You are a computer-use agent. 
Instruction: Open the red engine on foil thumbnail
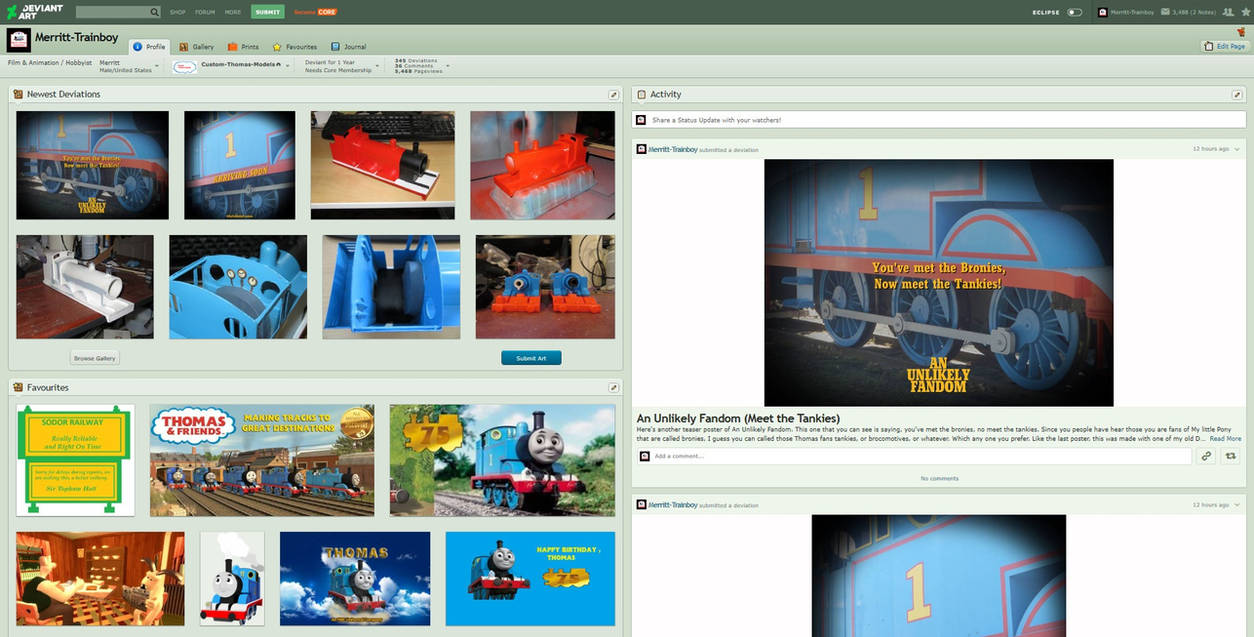[542, 165]
